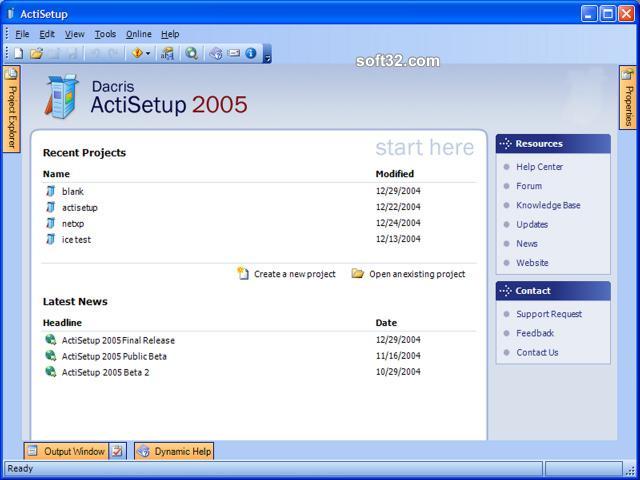Image resolution: width=640 pixels, height=480 pixels.
Task: Click Create a new project link
Action: (295, 274)
